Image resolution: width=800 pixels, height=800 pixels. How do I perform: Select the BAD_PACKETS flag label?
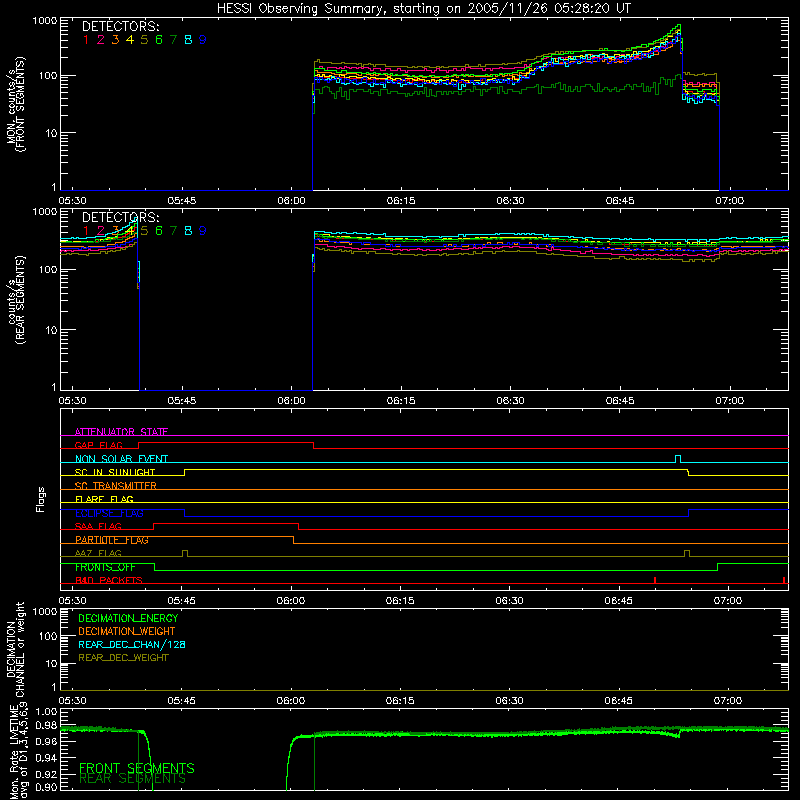[109, 580]
